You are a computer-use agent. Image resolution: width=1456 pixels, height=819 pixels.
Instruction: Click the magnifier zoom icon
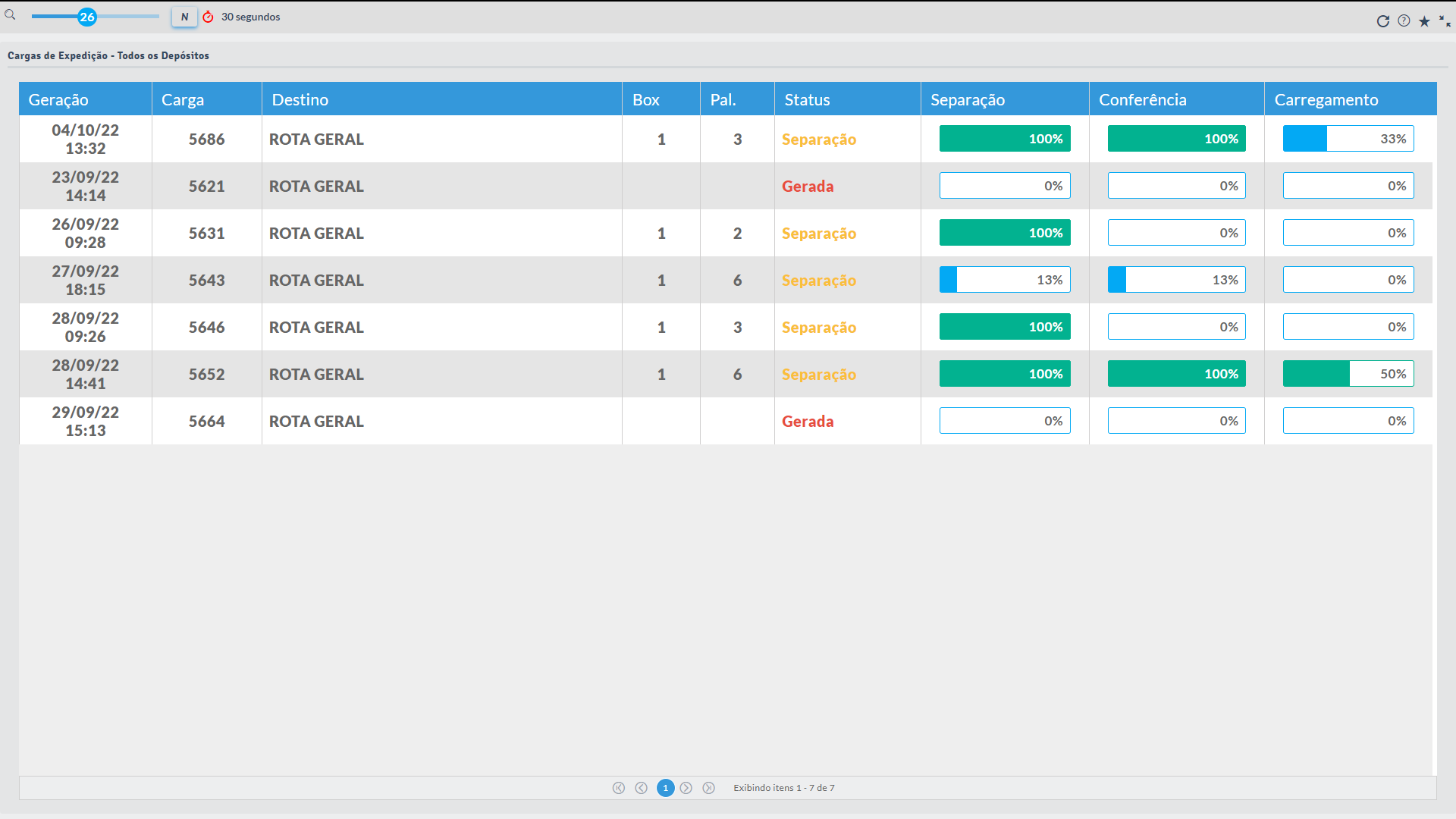tap(10, 14)
